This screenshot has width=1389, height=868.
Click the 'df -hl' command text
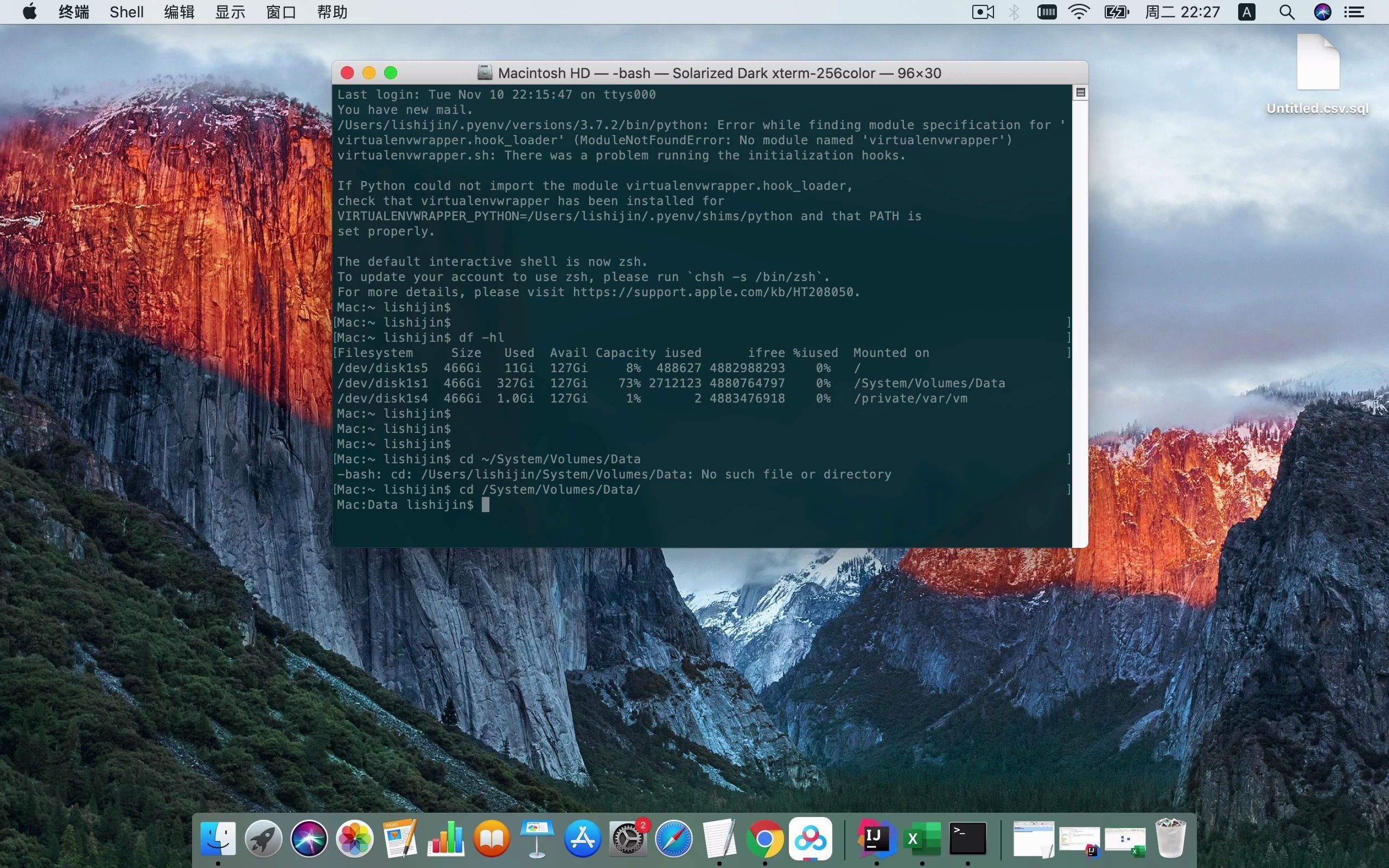tap(481, 337)
